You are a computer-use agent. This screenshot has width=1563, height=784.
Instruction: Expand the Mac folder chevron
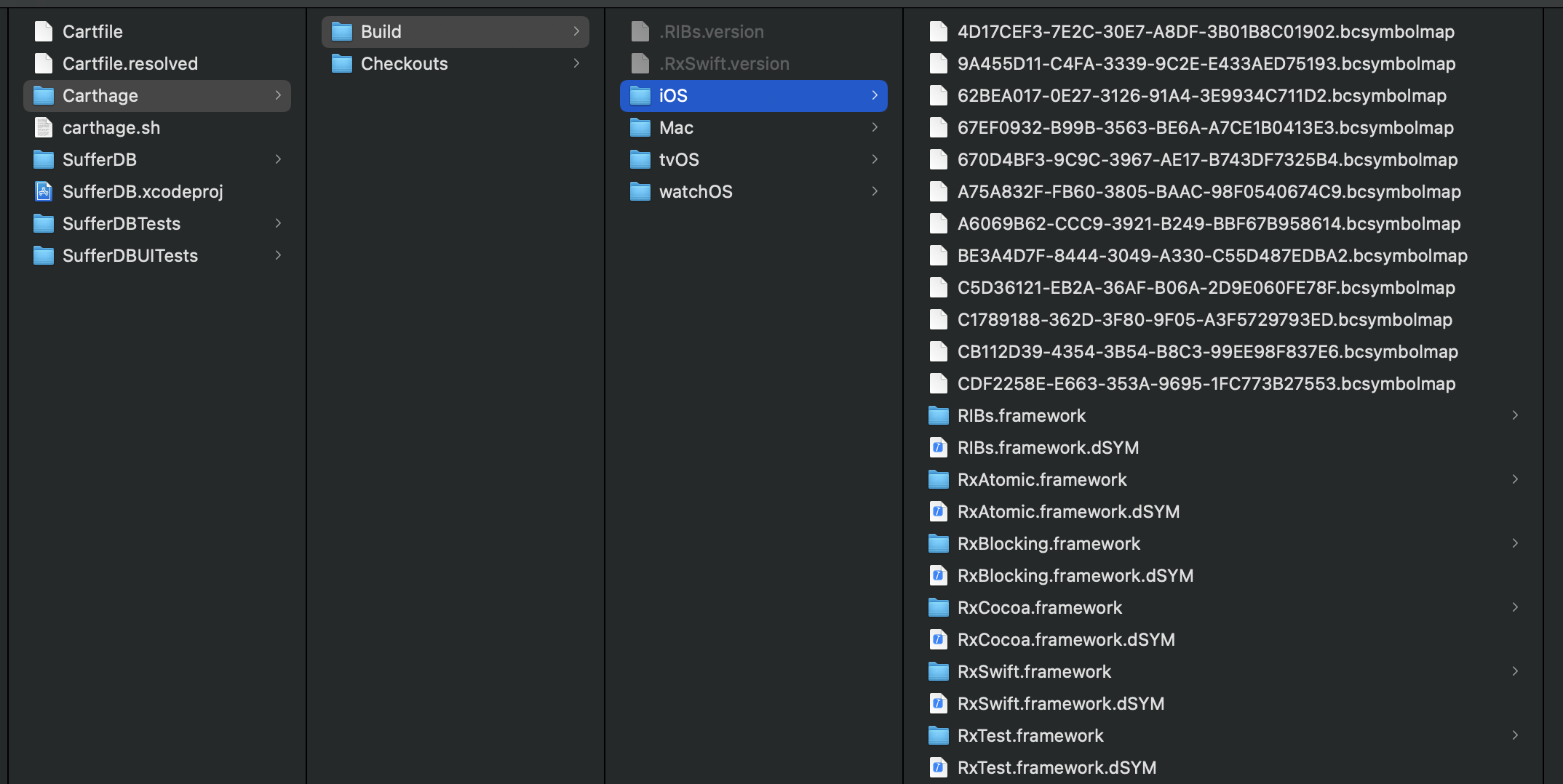875,127
